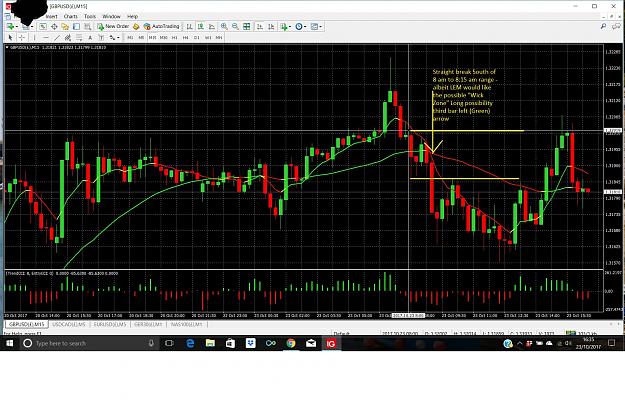Select the Equidistant Channel tool
The width and height of the screenshot is (625, 400).
point(68,37)
